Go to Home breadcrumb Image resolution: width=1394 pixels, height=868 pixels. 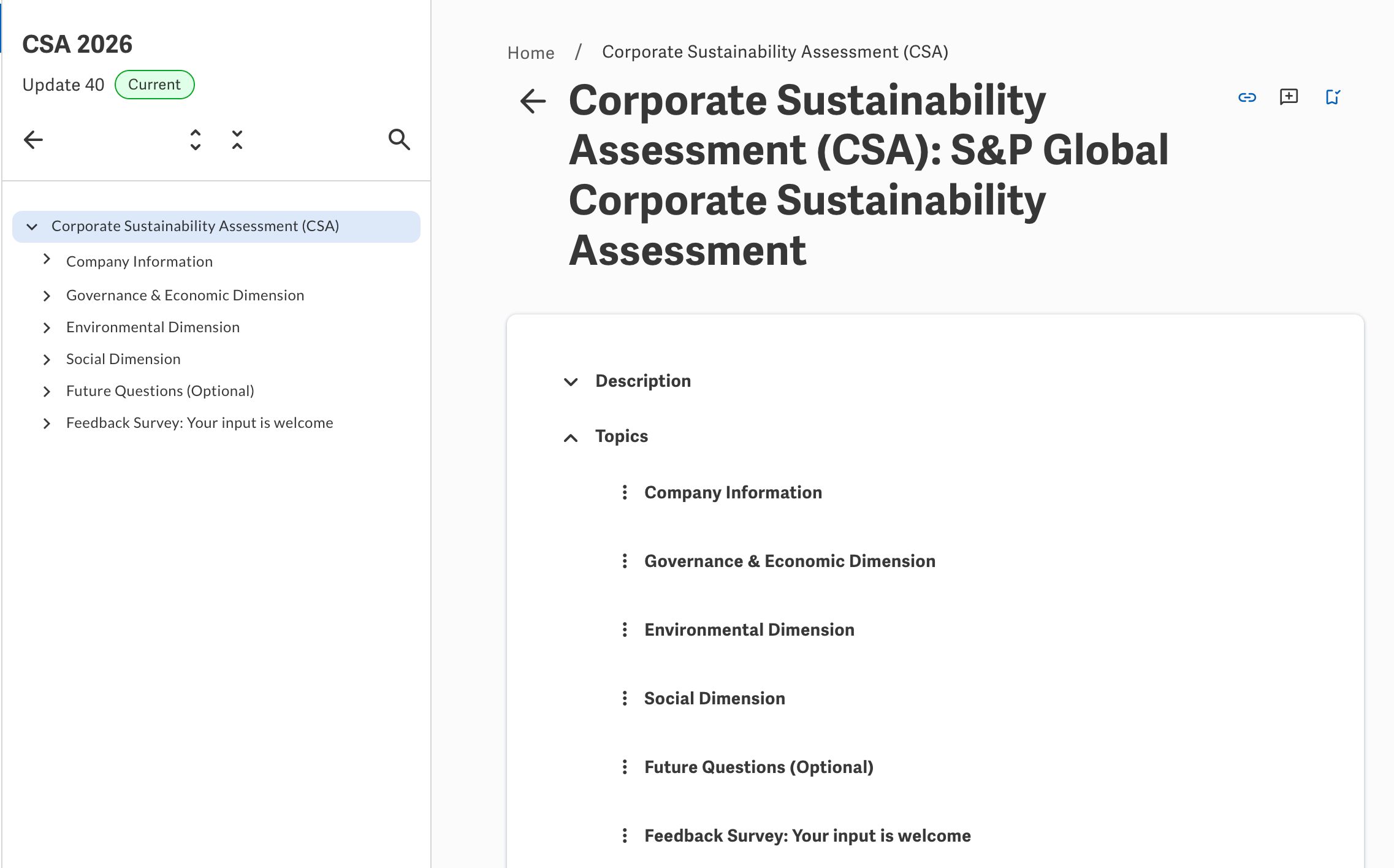click(531, 53)
